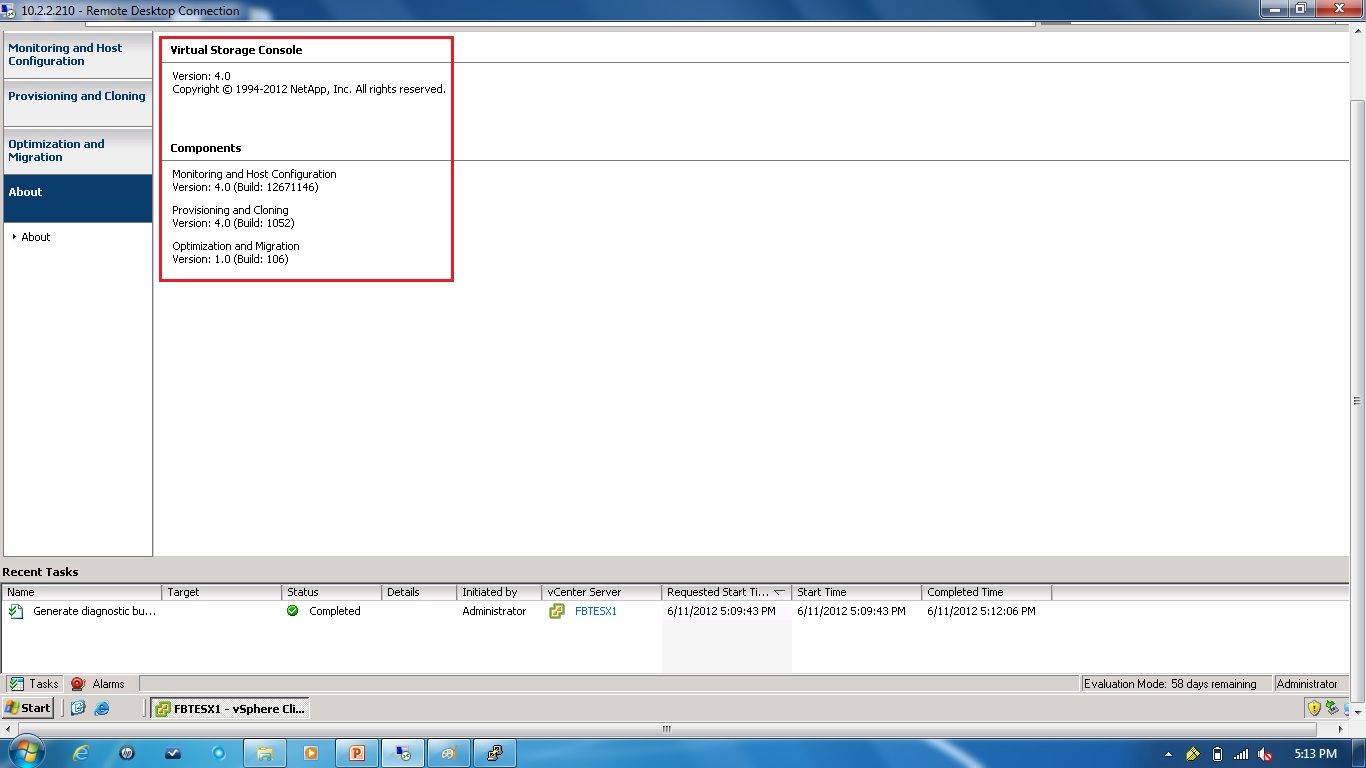Screen dimensions: 1366x768
Task: Click the show hidden icons arrow in the tray
Action: (x=1168, y=753)
